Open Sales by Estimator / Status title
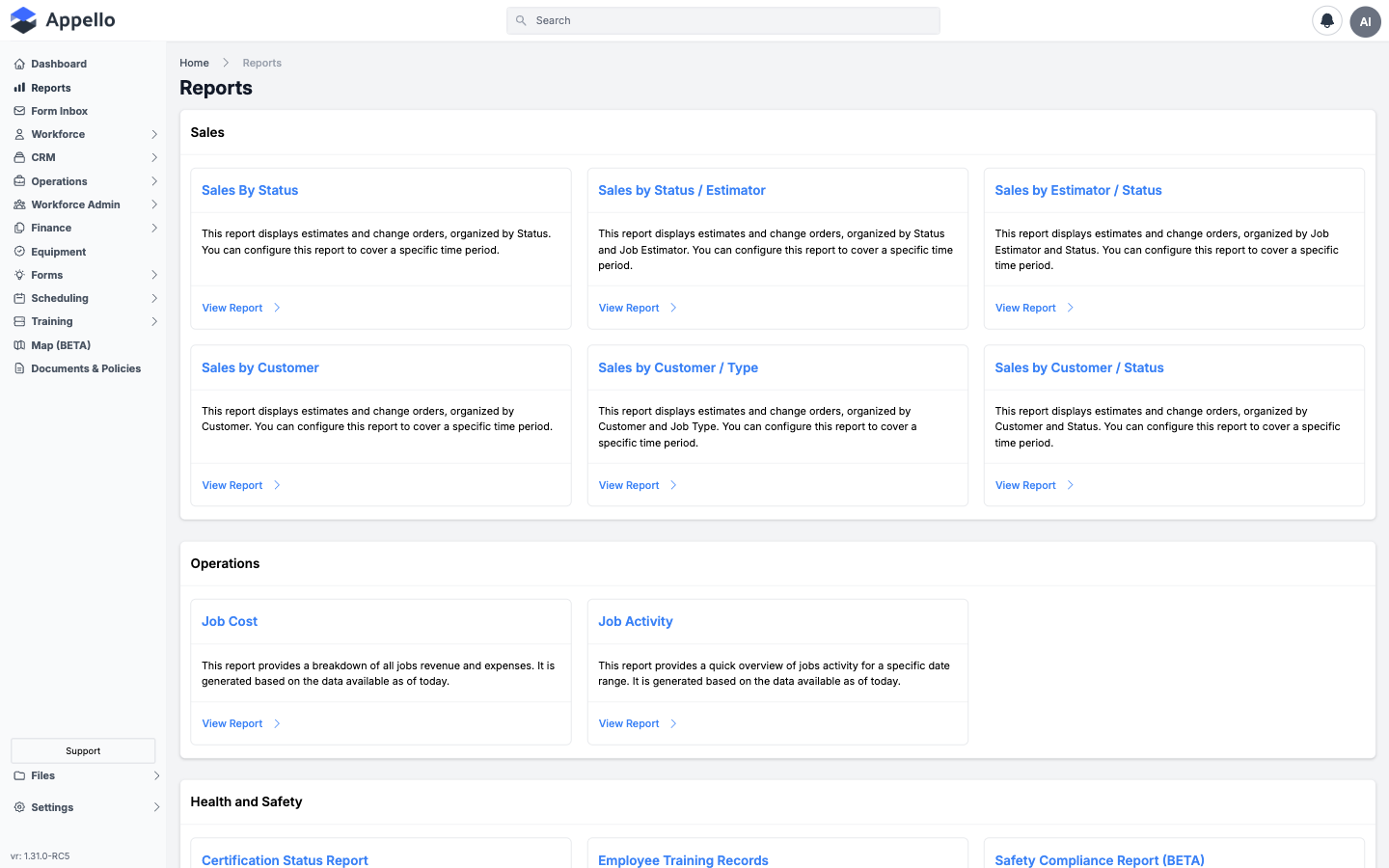This screenshot has width=1389, height=868. point(1078,190)
